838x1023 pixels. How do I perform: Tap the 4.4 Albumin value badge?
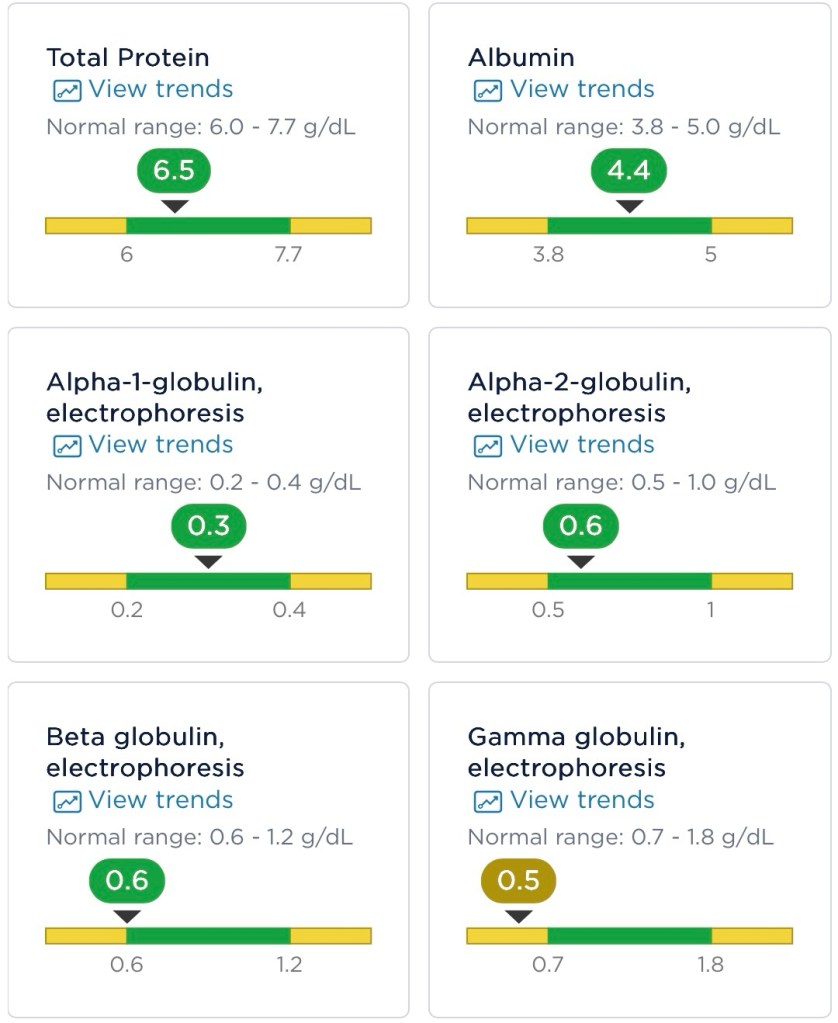click(x=628, y=171)
